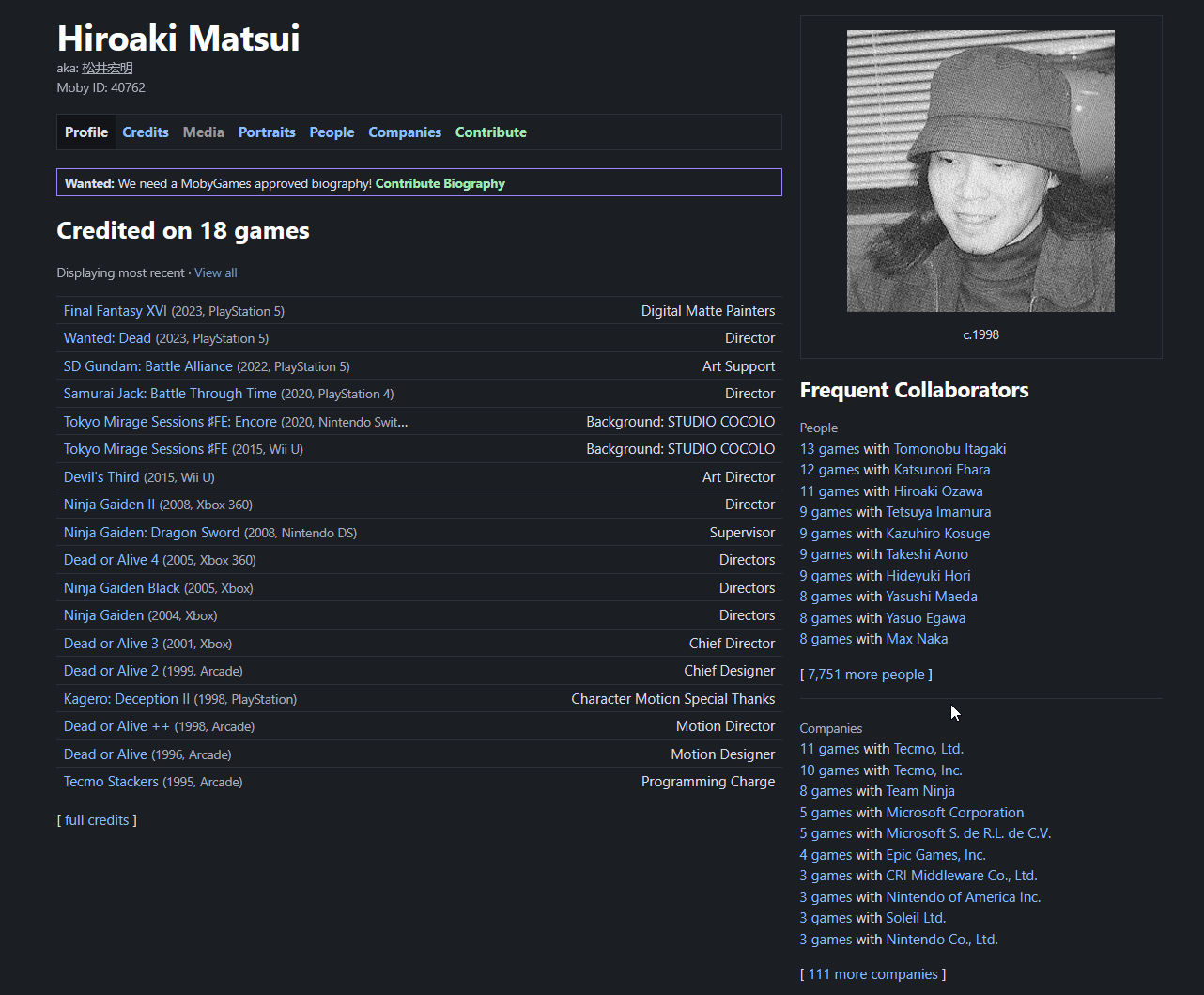The image size is (1204, 995).
Task: Open the Tecmo Stackers game link
Action: click(x=111, y=782)
